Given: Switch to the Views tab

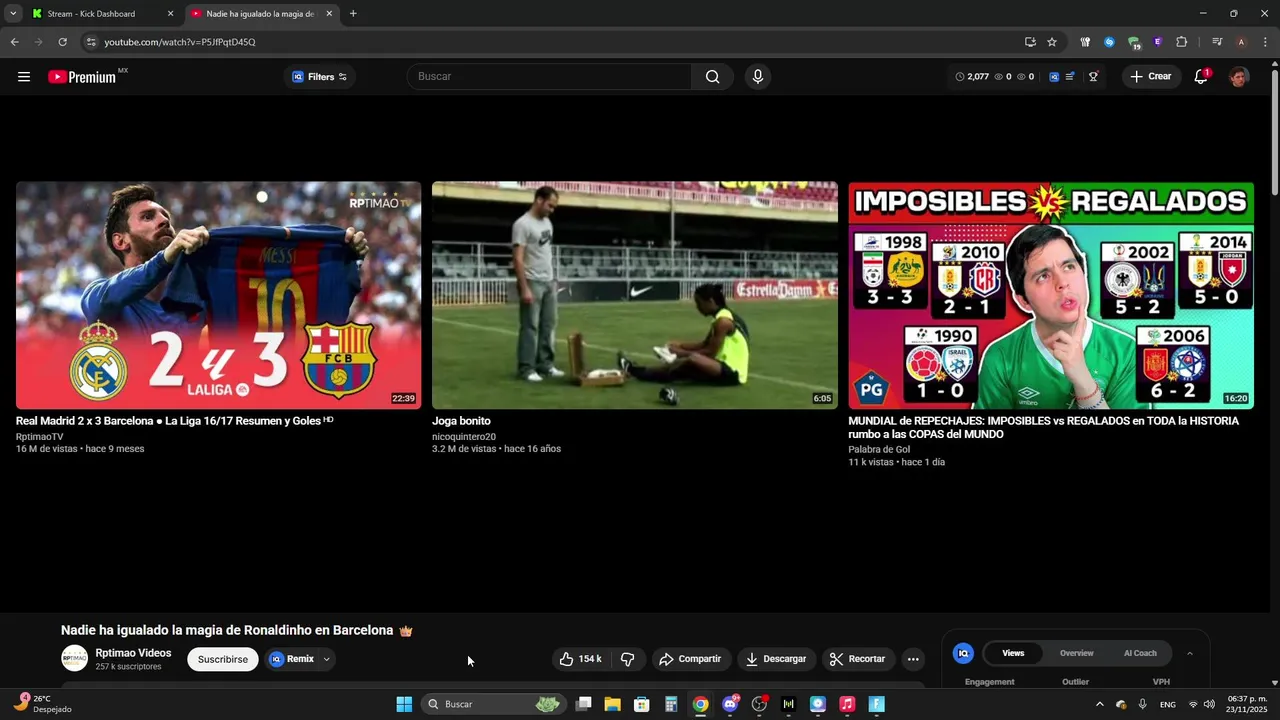Looking at the screenshot, I should tap(1013, 653).
